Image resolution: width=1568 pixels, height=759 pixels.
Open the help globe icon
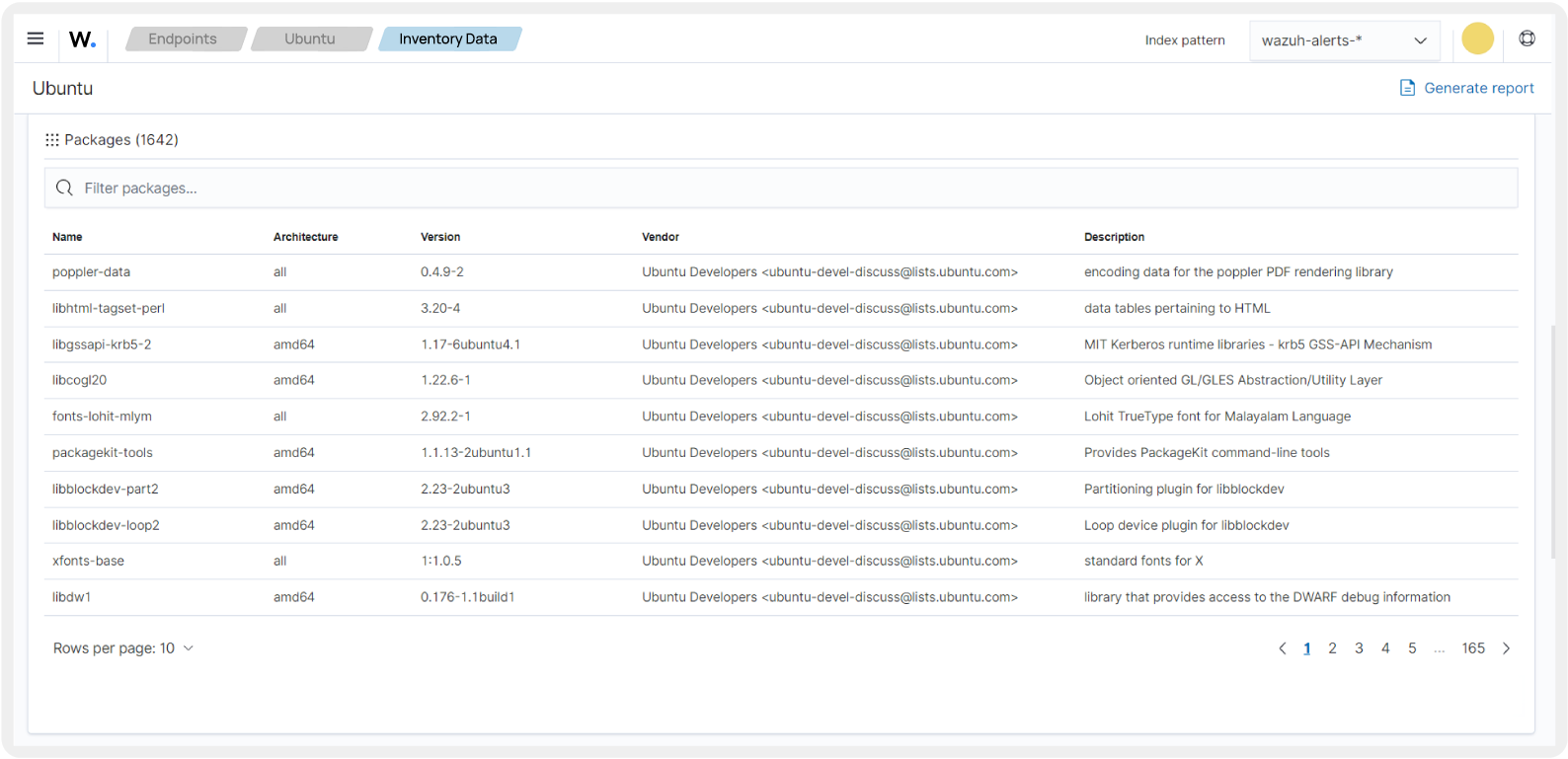pos(1527,39)
